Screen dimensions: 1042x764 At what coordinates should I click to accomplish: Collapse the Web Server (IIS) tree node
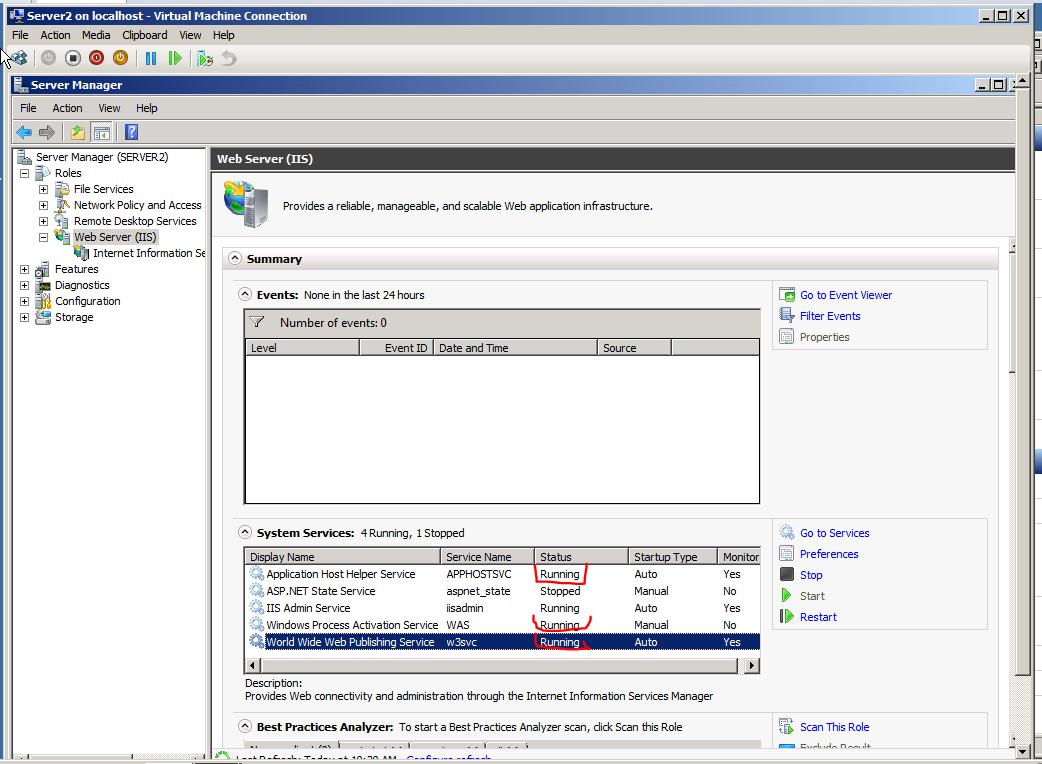coord(43,237)
